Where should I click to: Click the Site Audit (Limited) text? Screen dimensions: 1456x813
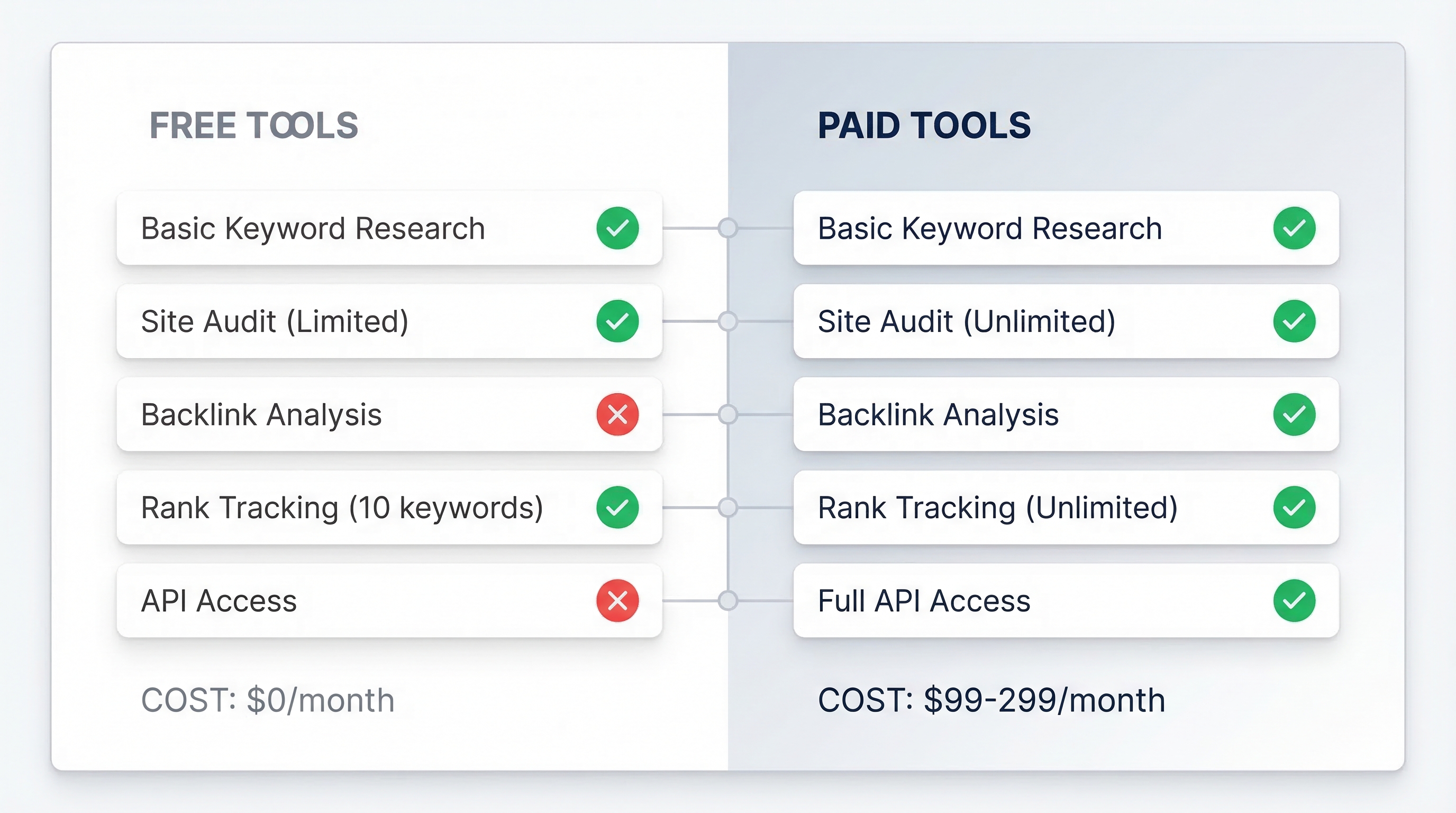coord(275,322)
